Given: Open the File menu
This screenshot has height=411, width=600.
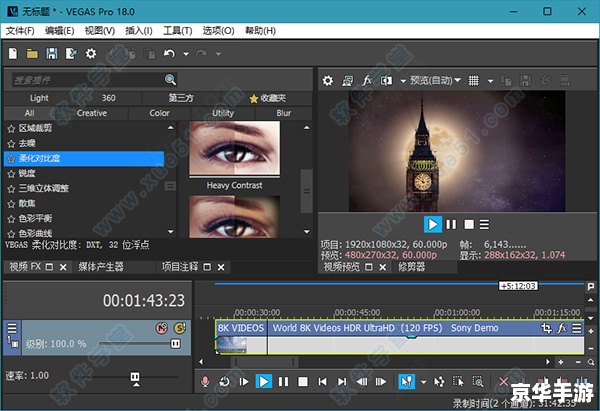Looking at the screenshot, I should [20, 31].
